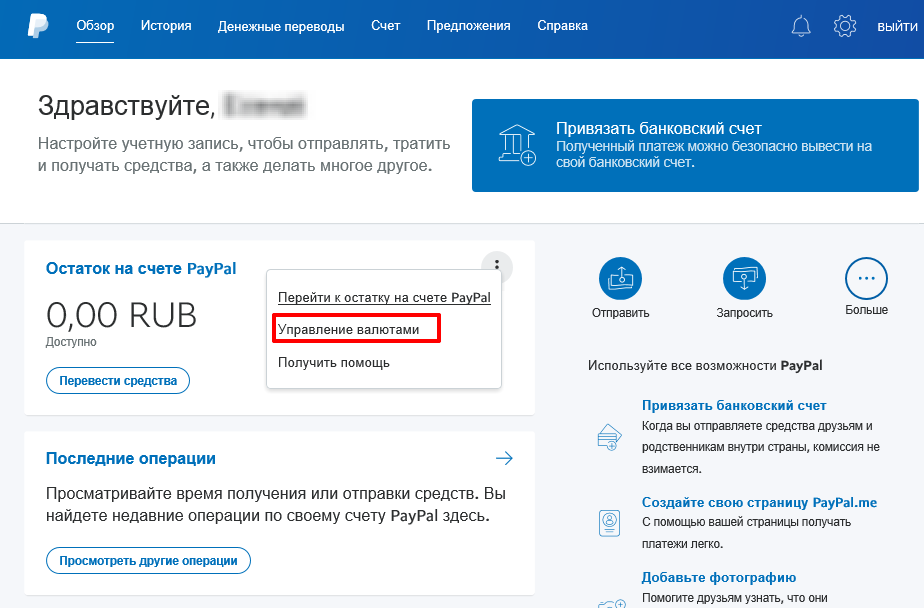Switch to the Счет tab
This screenshot has width=924, height=608.
tap(385, 26)
